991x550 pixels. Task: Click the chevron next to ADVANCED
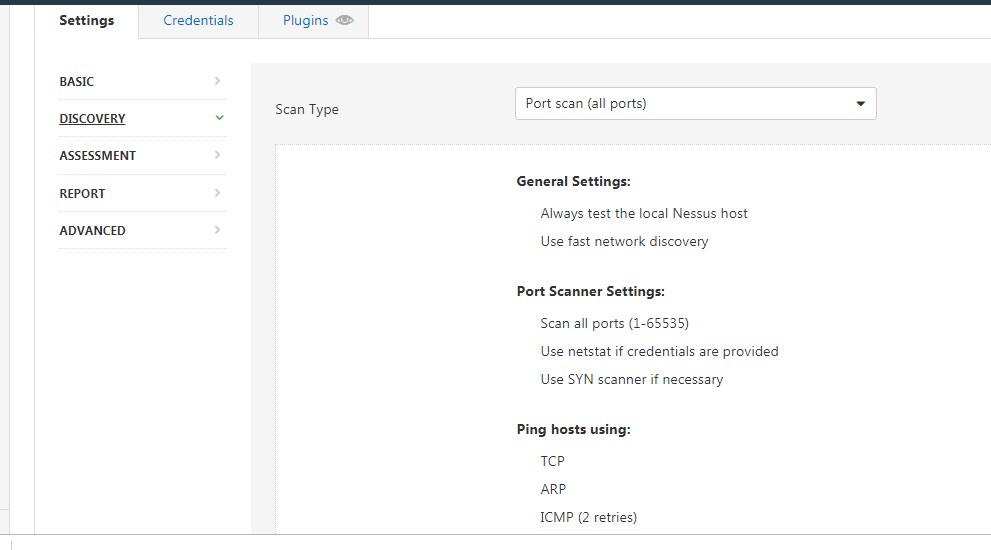(218, 230)
